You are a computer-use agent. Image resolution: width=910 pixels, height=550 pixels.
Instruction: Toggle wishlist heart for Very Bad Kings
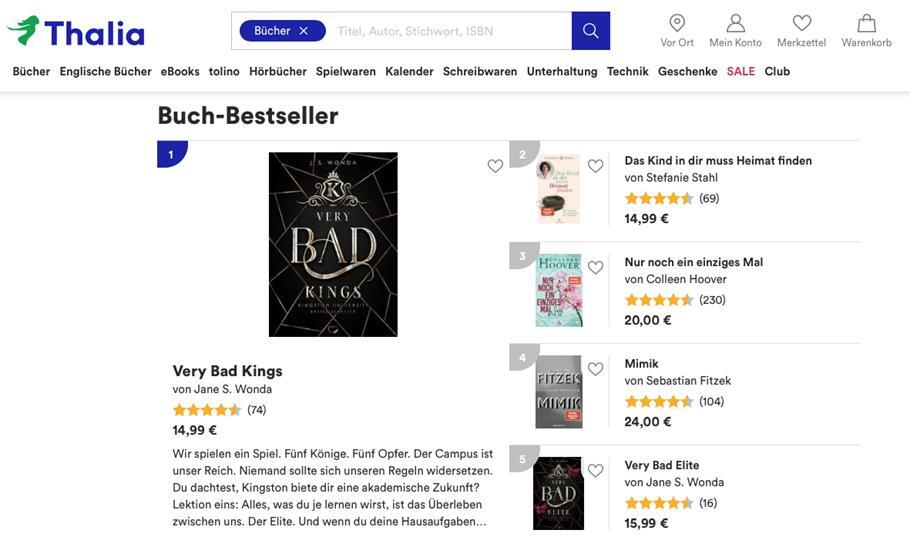click(495, 166)
